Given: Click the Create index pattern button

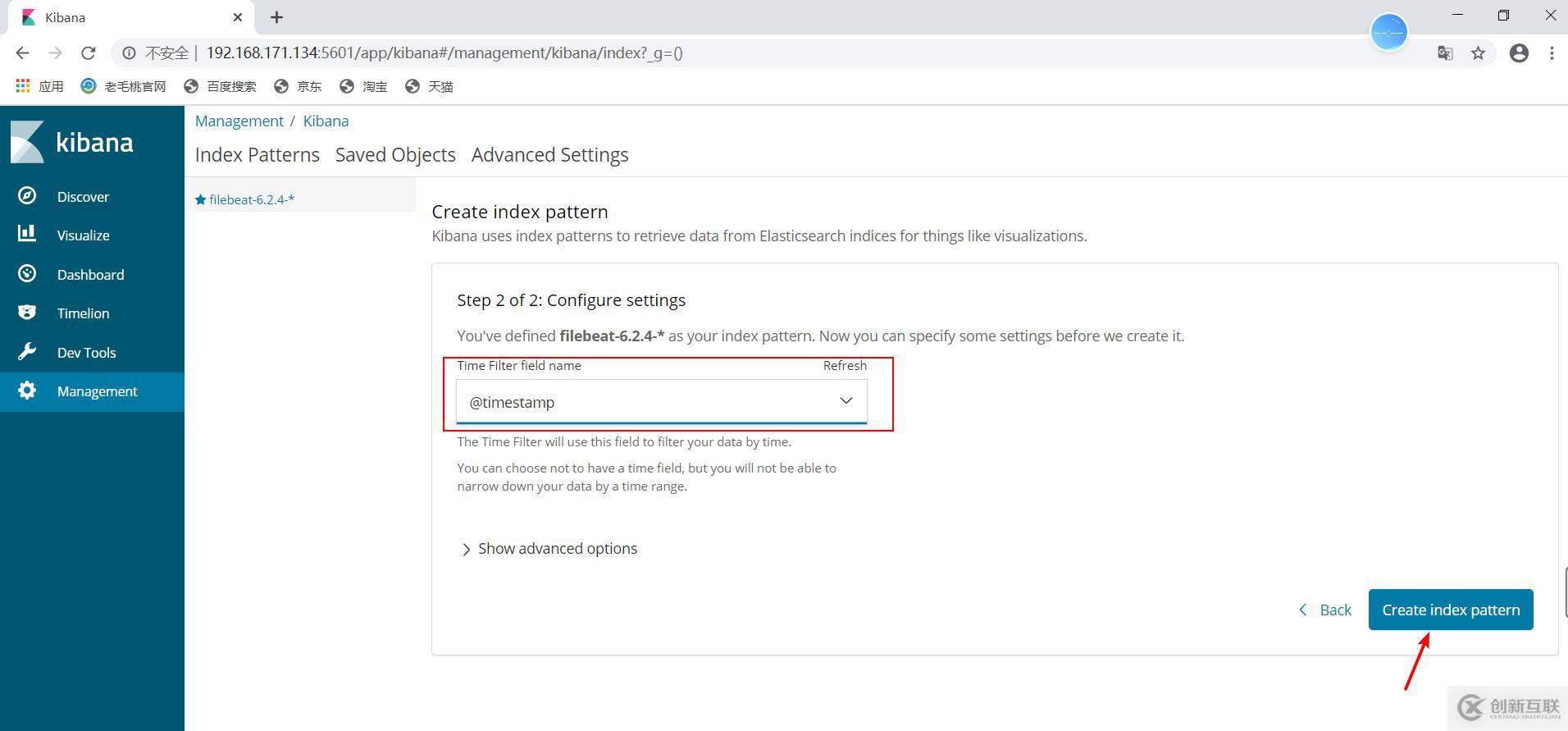Looking at the screenshot, I should click(x=1450, y=610).
